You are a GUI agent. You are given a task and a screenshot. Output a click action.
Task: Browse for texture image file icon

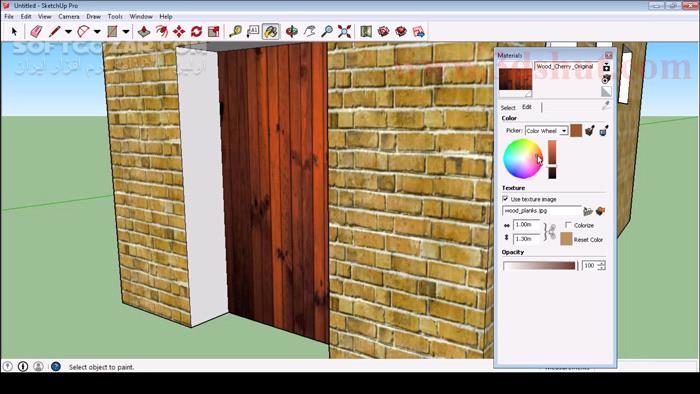pyautogui.click(x=588, y=211)
